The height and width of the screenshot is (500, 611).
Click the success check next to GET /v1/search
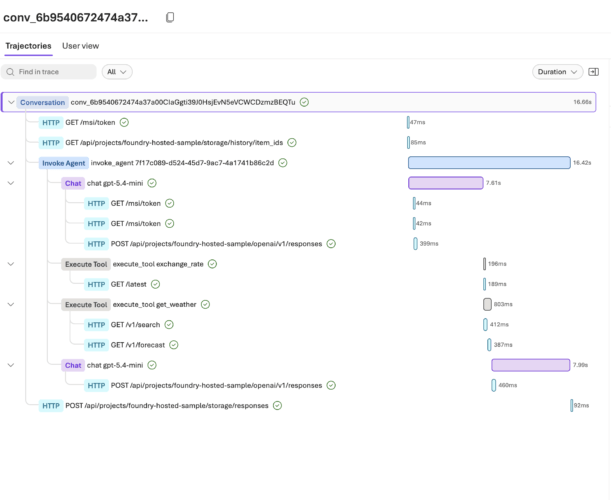[169, 325]
